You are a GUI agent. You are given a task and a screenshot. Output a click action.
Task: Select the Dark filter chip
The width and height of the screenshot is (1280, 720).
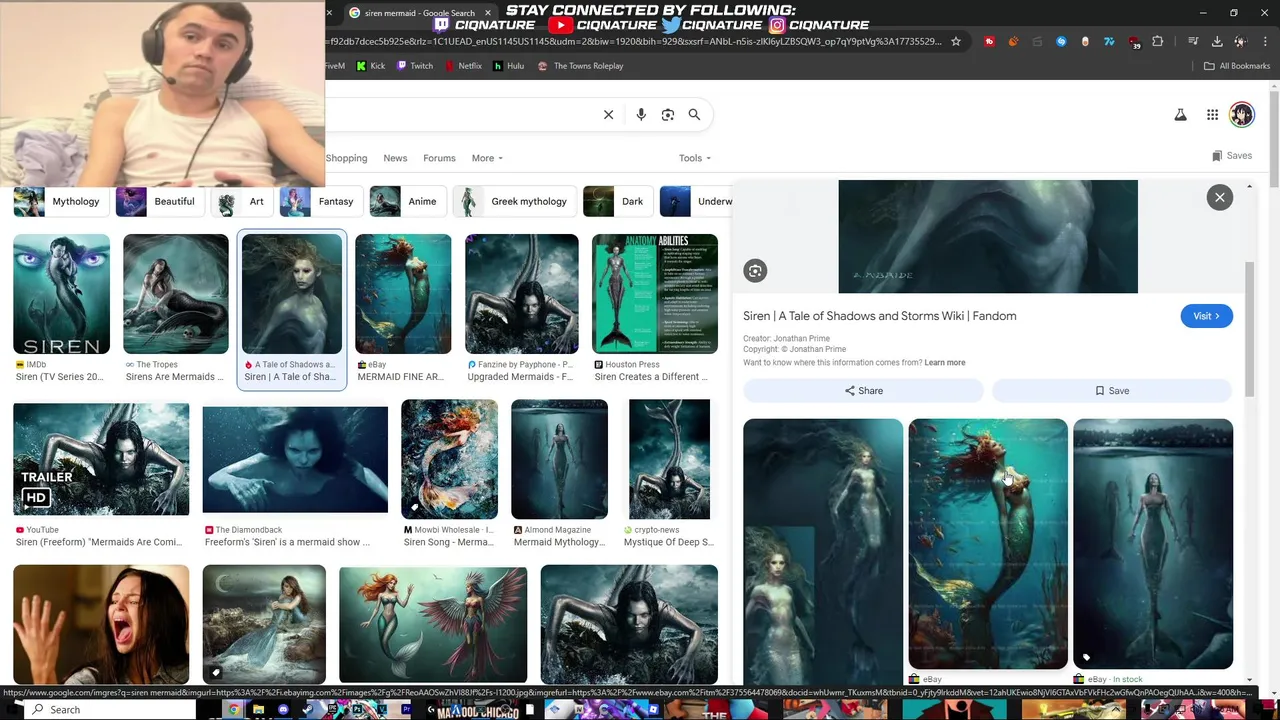pyautogui.click(x=617, y=201)
